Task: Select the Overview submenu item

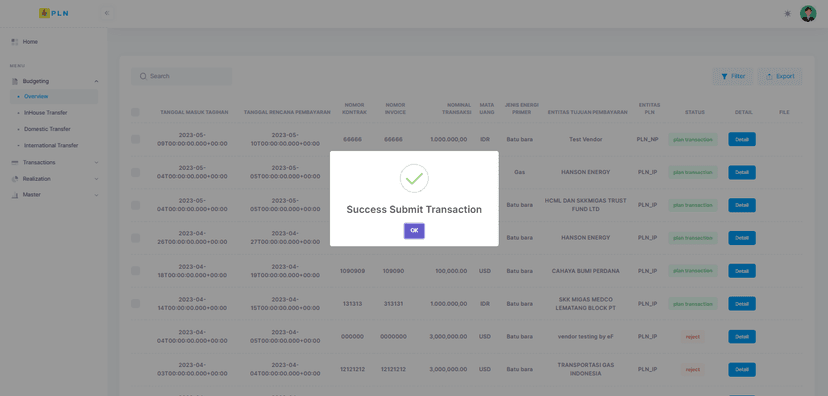Action: coord(54,97)
